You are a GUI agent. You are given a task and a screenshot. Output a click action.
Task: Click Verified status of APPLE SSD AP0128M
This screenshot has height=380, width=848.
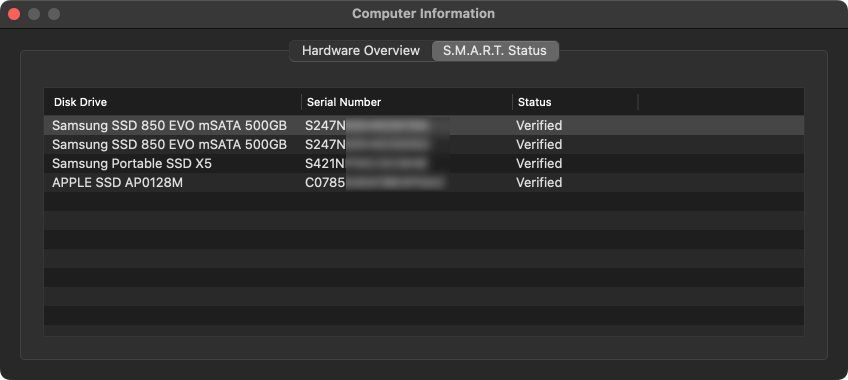(x=539, y=183)
